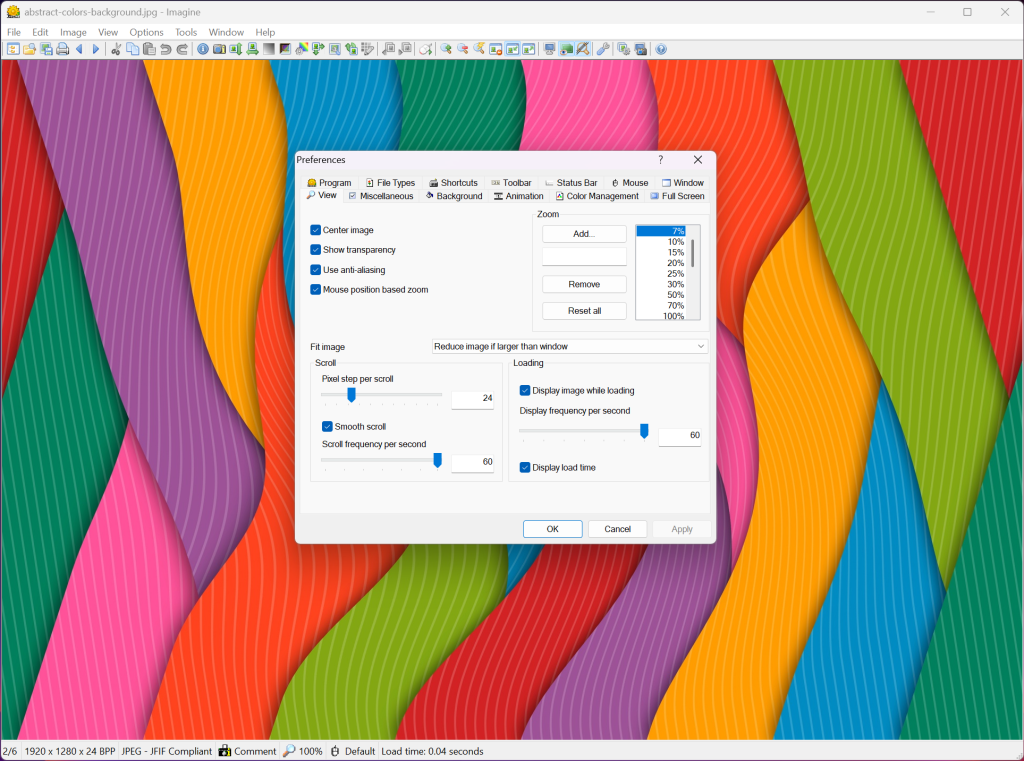Click the Zoom in magnifier icon
1024x761 pixels.
(x=446, y=49)
